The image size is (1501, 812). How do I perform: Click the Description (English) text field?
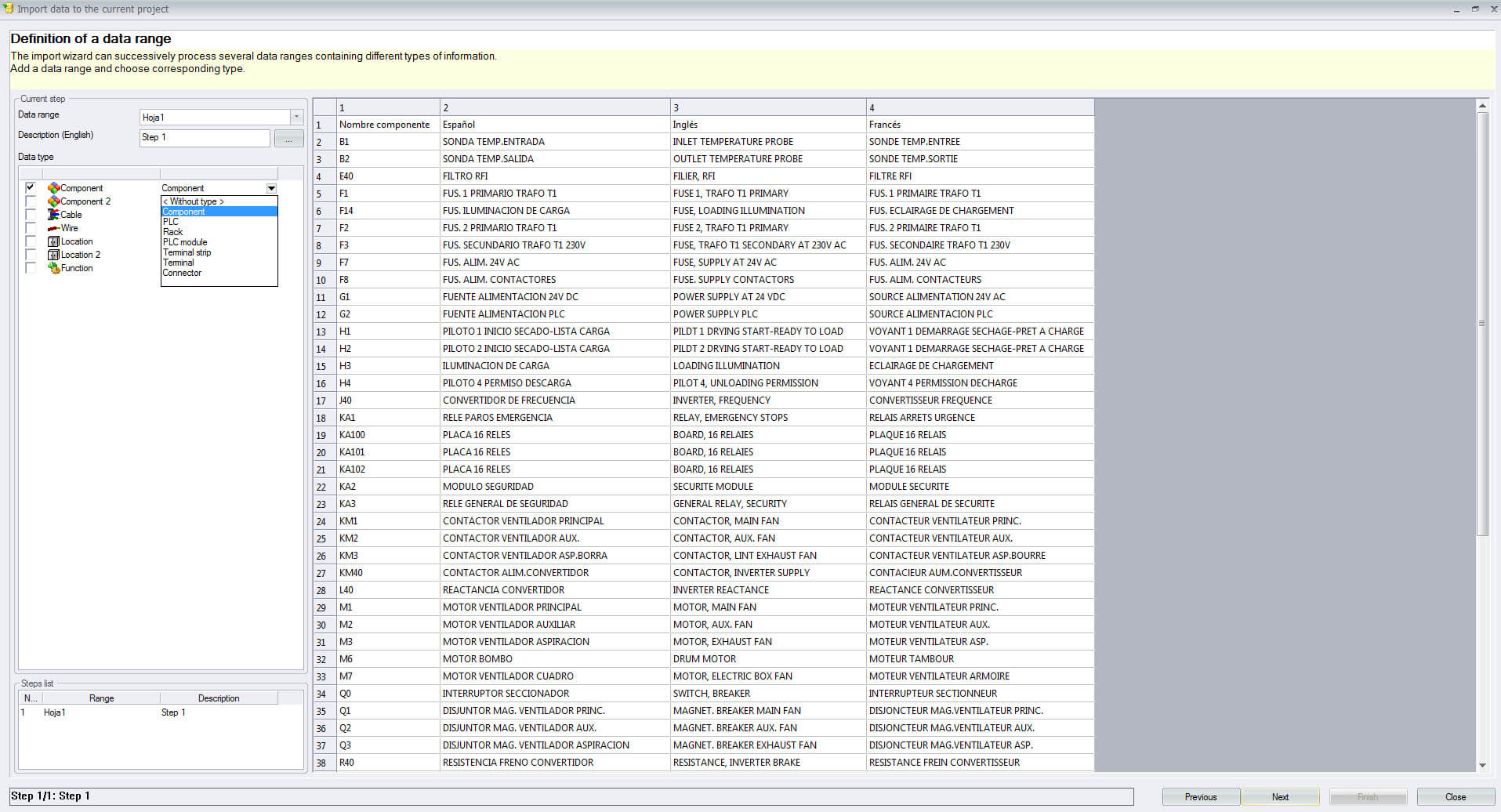(205, 137)
